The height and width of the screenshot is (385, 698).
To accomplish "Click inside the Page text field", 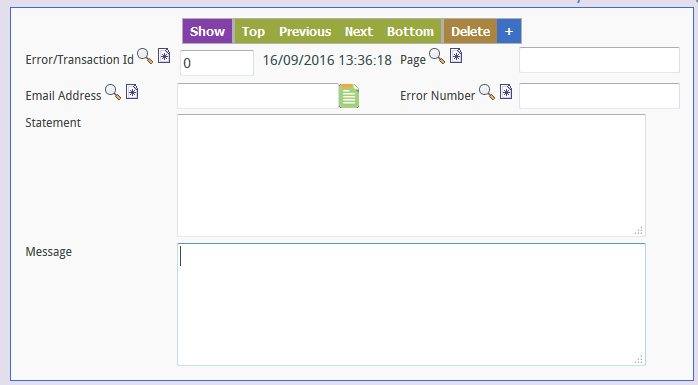I will pos(599,60).
